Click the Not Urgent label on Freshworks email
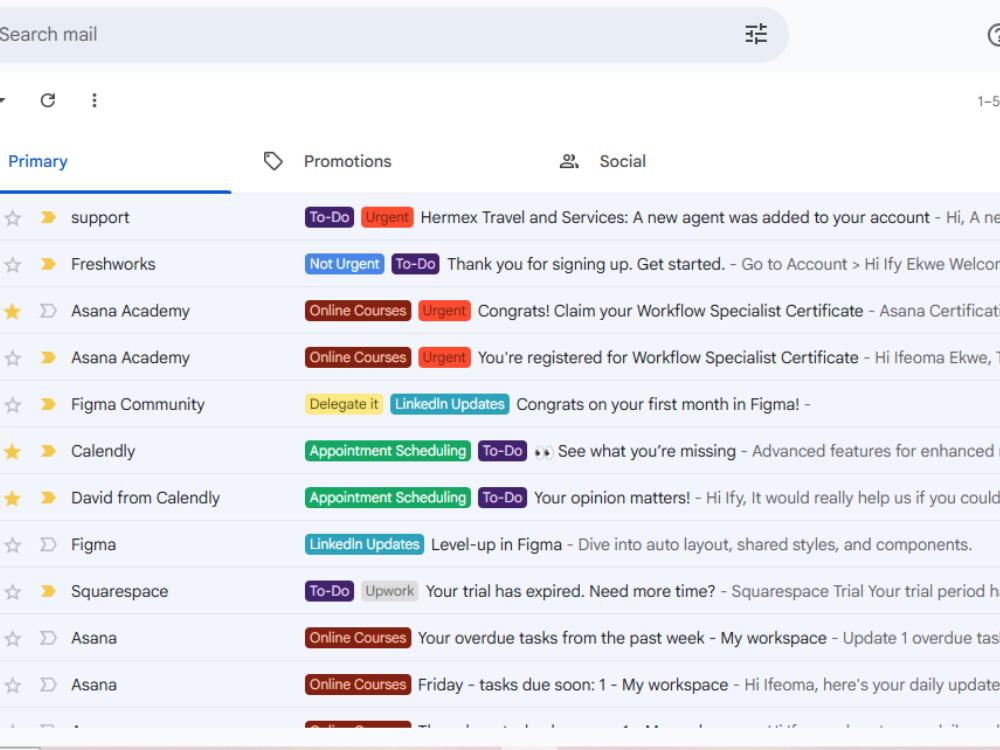The width and height of the screenshot is (1000, 750). click(x=344, y=264)
